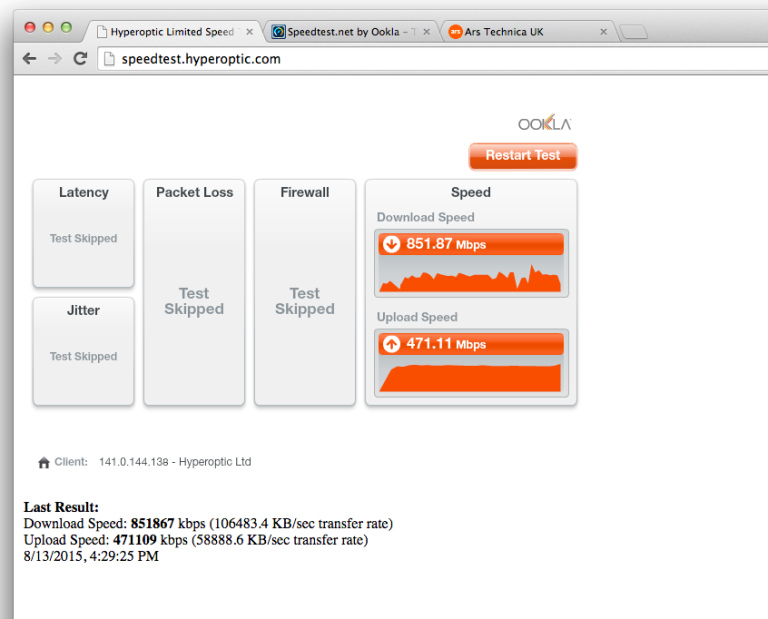Close the Hyperoptic Limited Speed tab
The height and width of the screenshot is (619, 768).
point(249,32)
